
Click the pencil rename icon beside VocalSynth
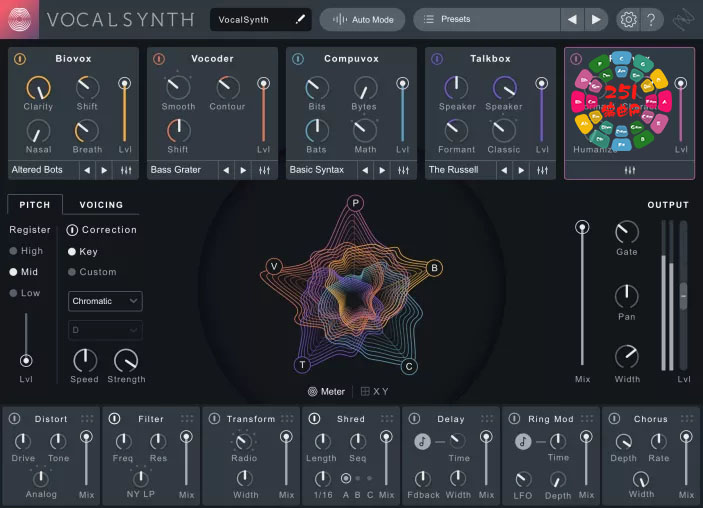coord(300,19)
